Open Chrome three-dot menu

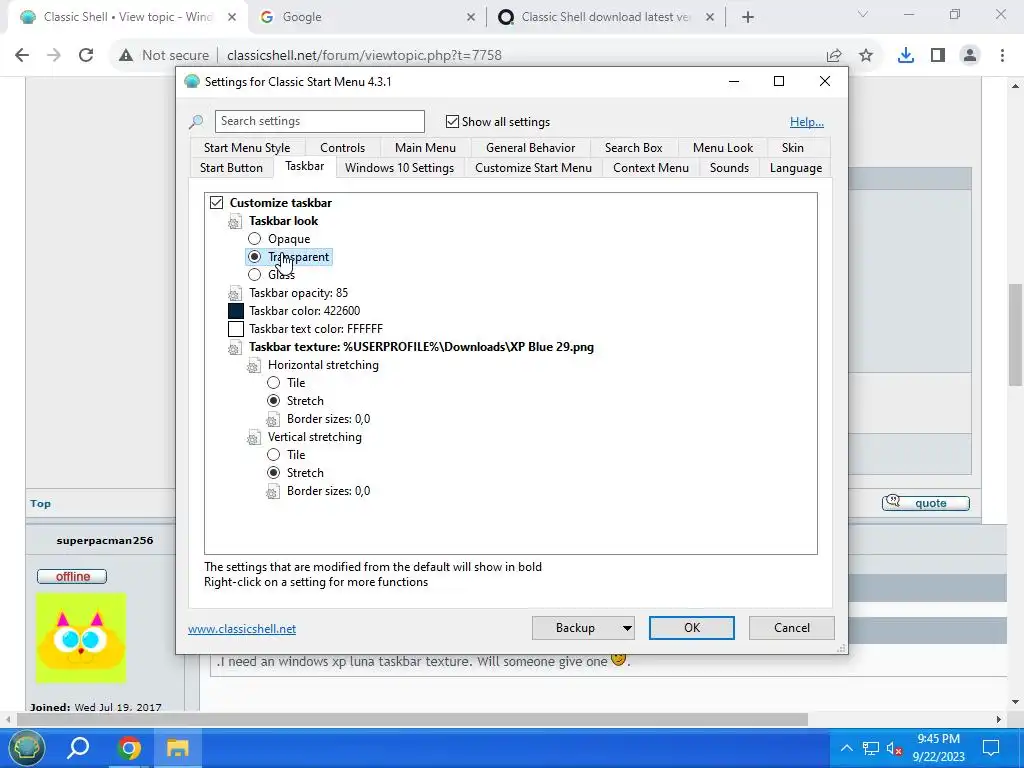coord(1002,56)
